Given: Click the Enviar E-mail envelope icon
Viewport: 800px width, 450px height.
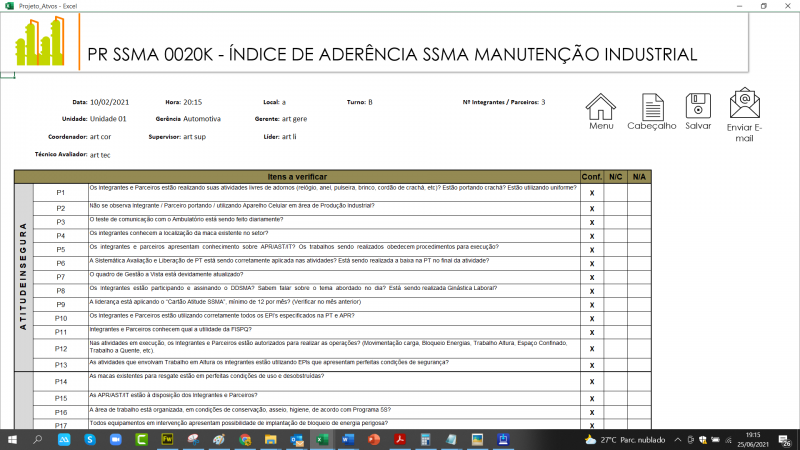Looking at the screenshot, I should 745,105.
